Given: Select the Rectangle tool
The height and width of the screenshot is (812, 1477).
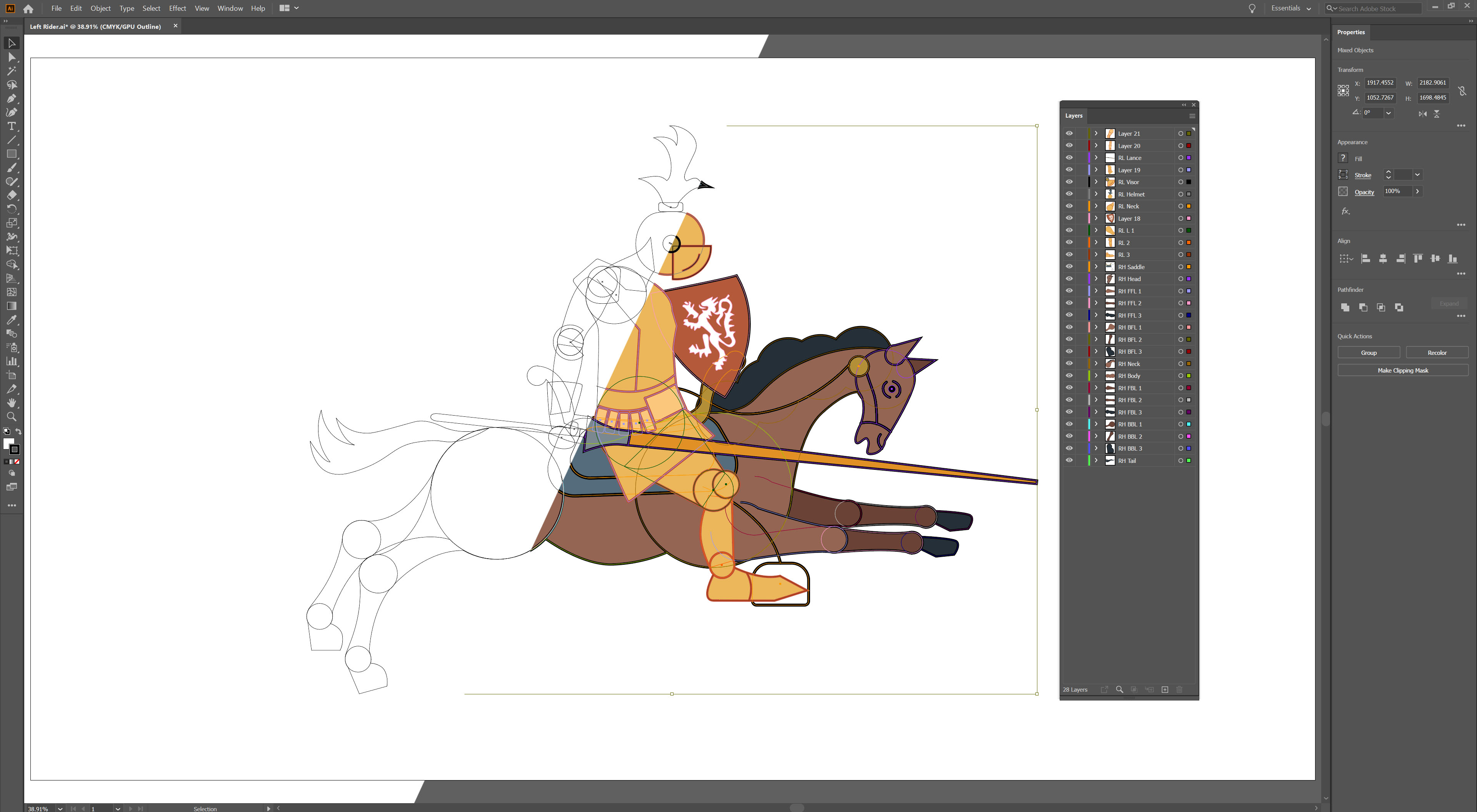Looking at the screenshot, I should [12, 153].
